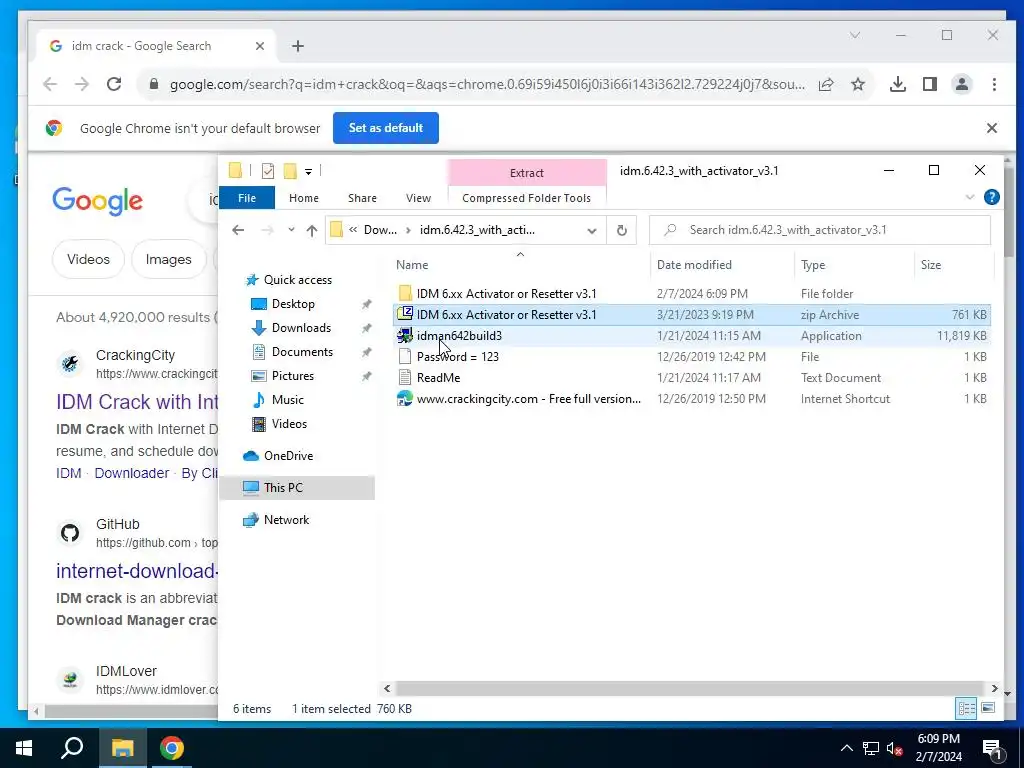The width and height of the screenshot is (1024, 768).
Task: Click the Explorer search box
Action: (x=820, y=230)
